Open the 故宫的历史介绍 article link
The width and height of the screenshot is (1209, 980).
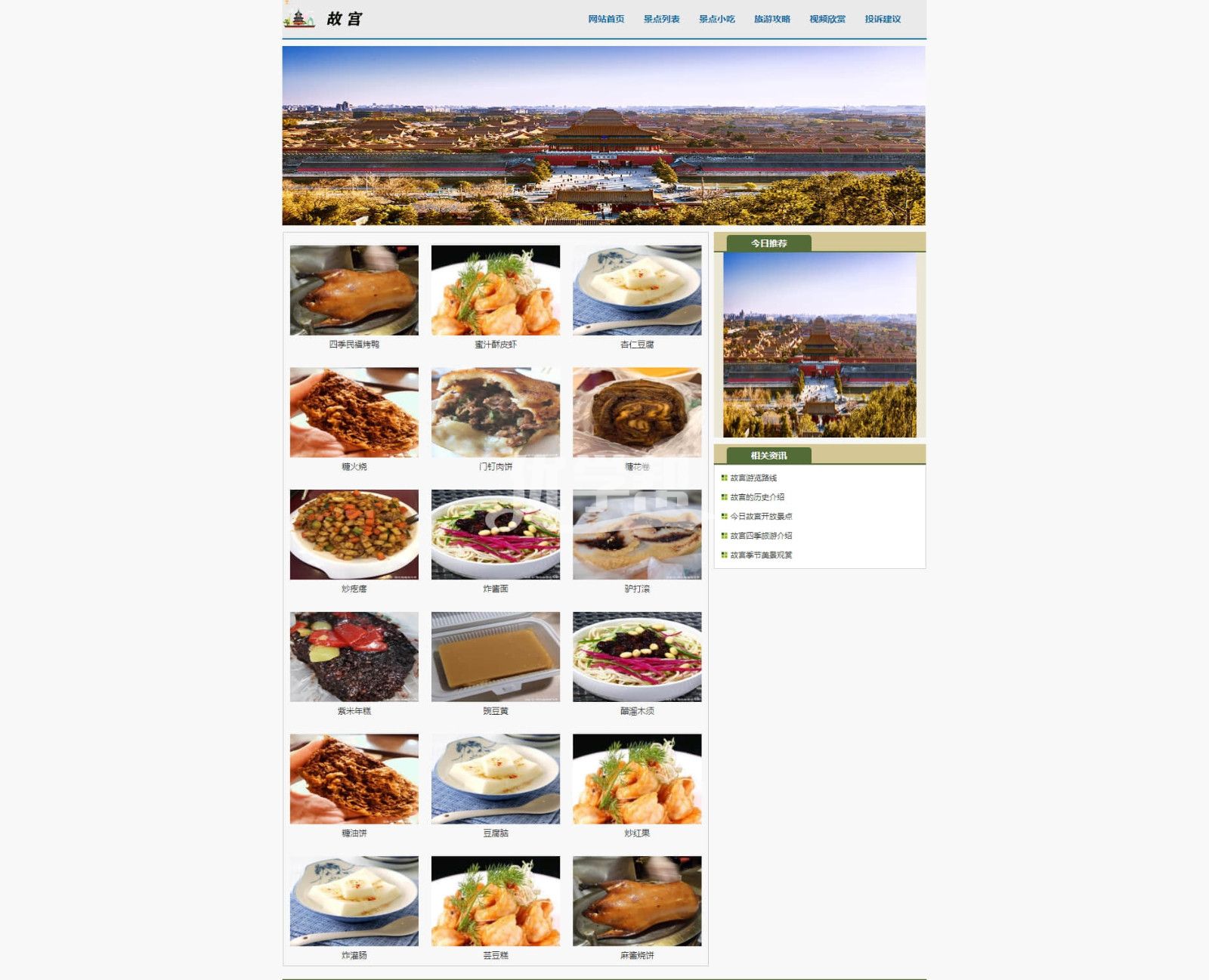pos(757,497)
